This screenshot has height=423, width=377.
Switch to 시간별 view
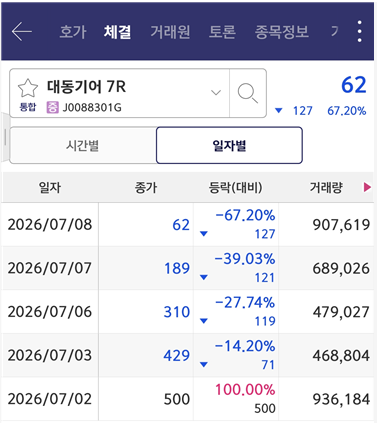(83, 145)
